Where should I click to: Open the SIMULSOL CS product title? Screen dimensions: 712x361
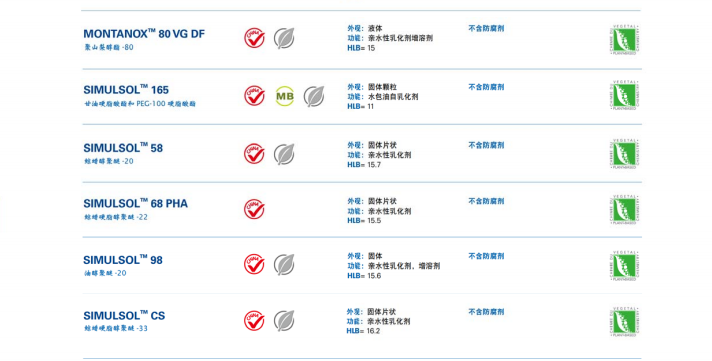point(124,315)
